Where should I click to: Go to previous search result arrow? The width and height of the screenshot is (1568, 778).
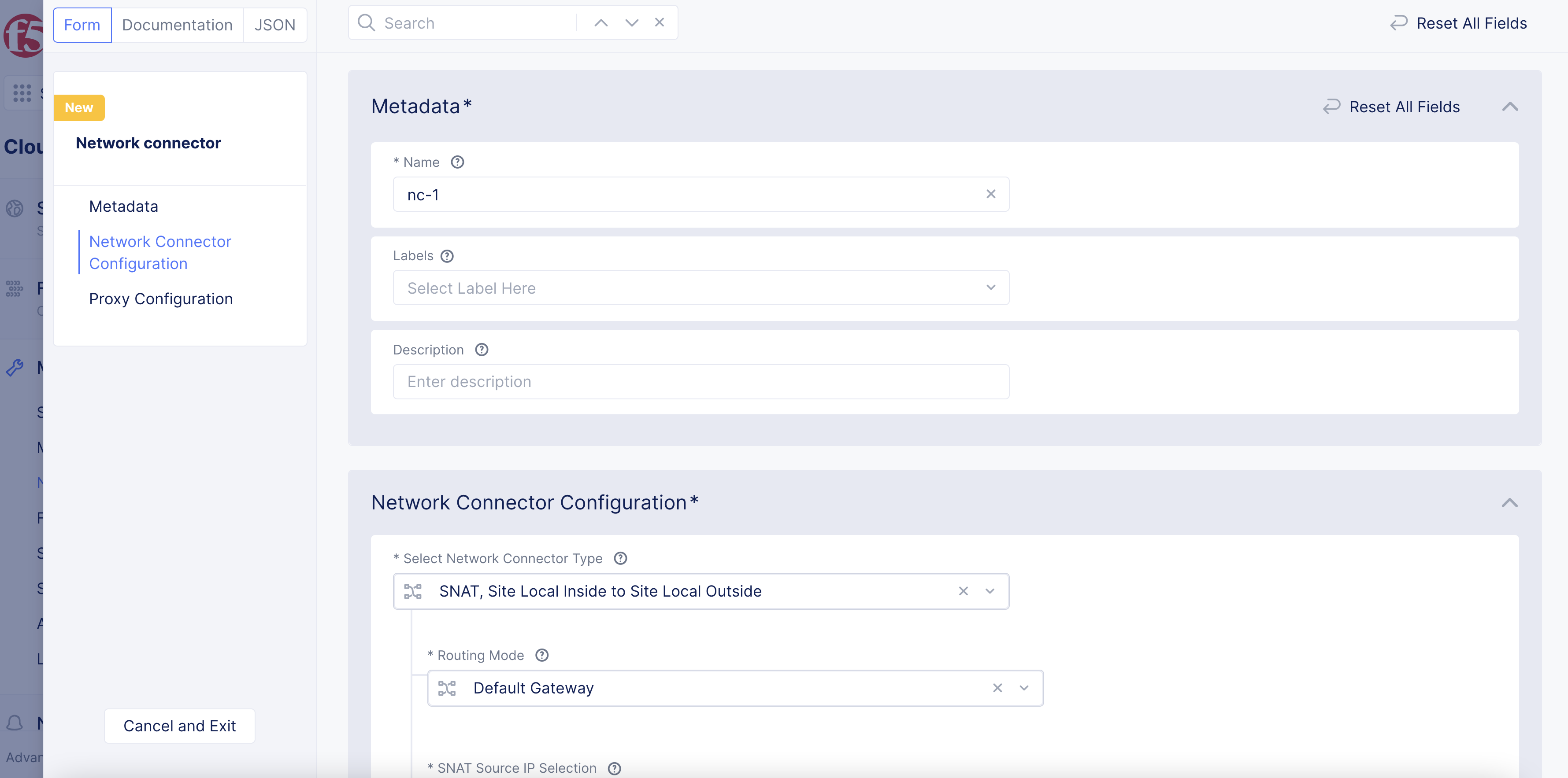tap(601, 23)
